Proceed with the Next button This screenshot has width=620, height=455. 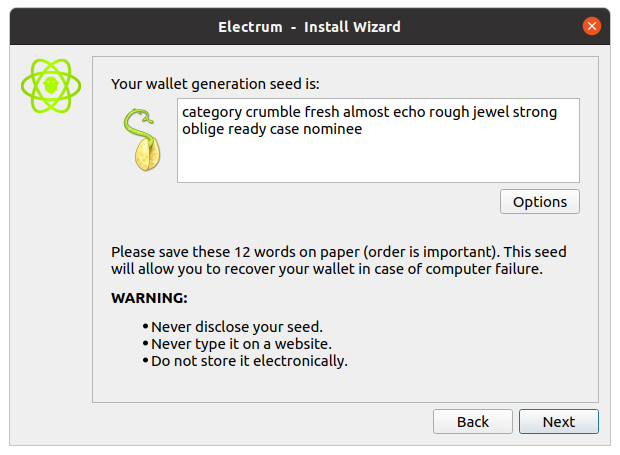coord(558,421)
